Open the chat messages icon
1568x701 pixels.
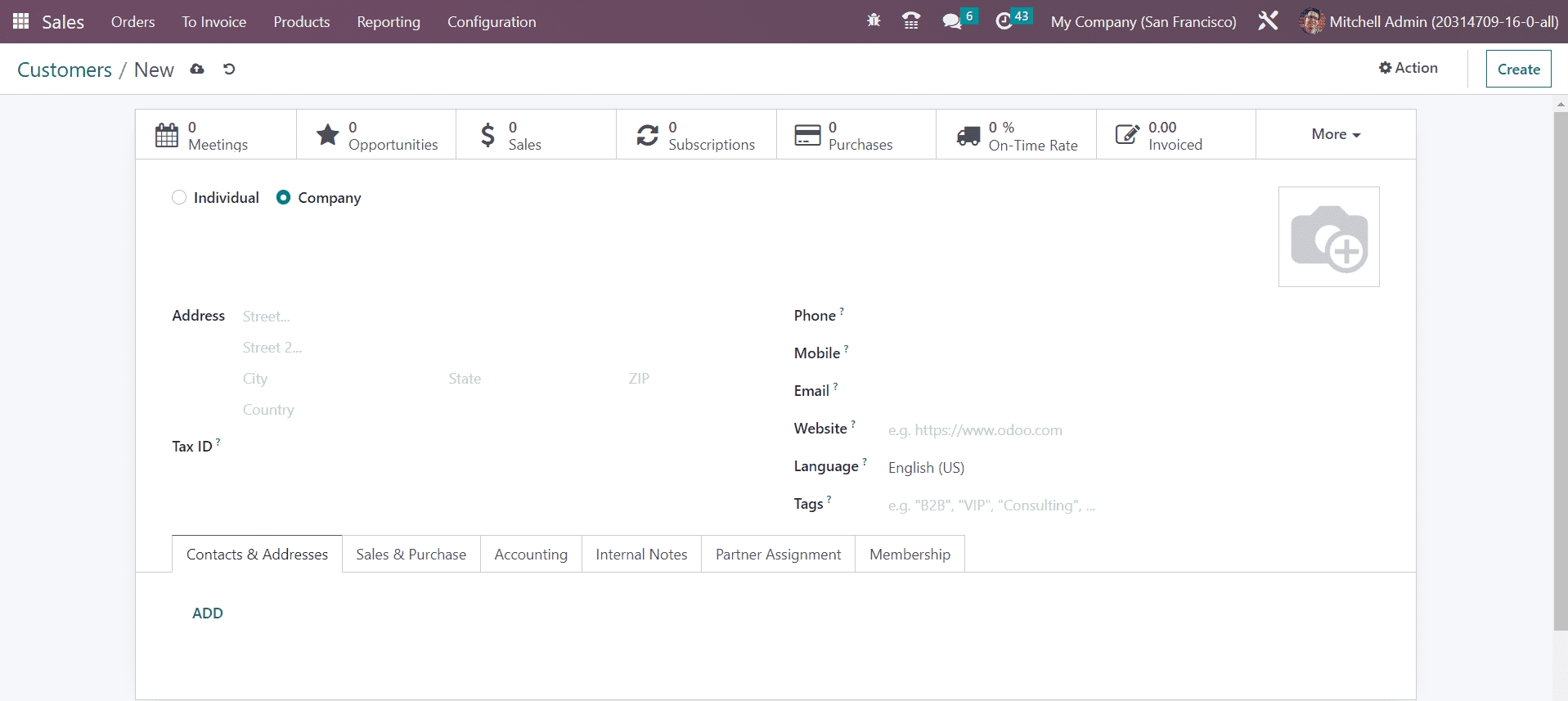(951, 21)
